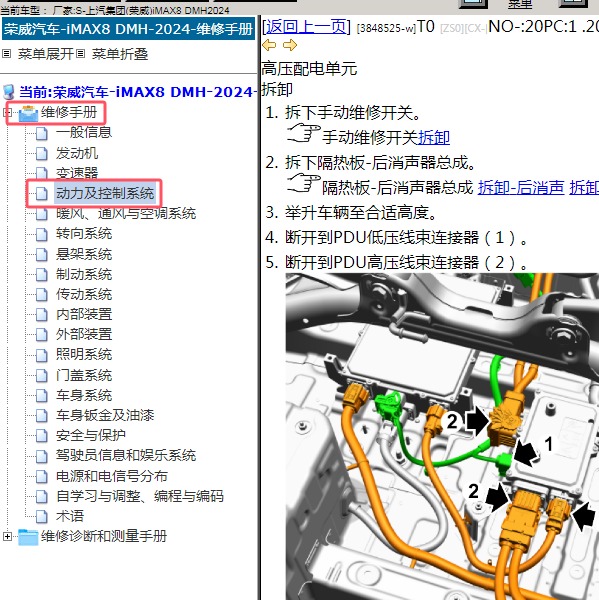Image resolution: width=599 pixels, height=600 pixels.
Task: Open the 拆卸-后消声 link
Action: coord(521,188)
